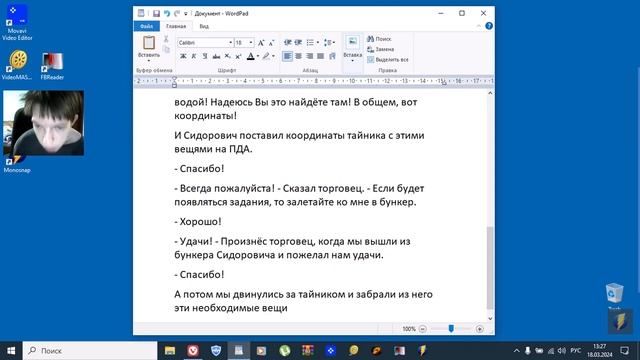This screenshot has width=640, height=360.
Task: Toggle subscript formatting
Action: pyautogui.click(x=227, y=56)
